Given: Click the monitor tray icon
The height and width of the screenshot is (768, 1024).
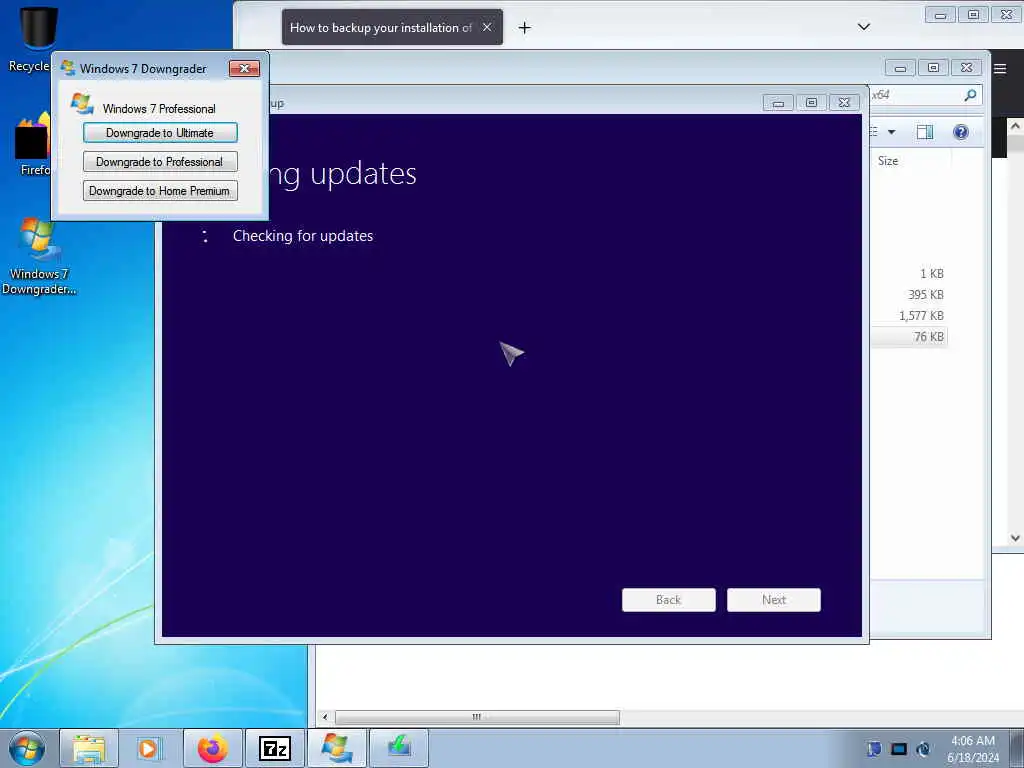Looking at the screenshot, I should tap(899, 749).
